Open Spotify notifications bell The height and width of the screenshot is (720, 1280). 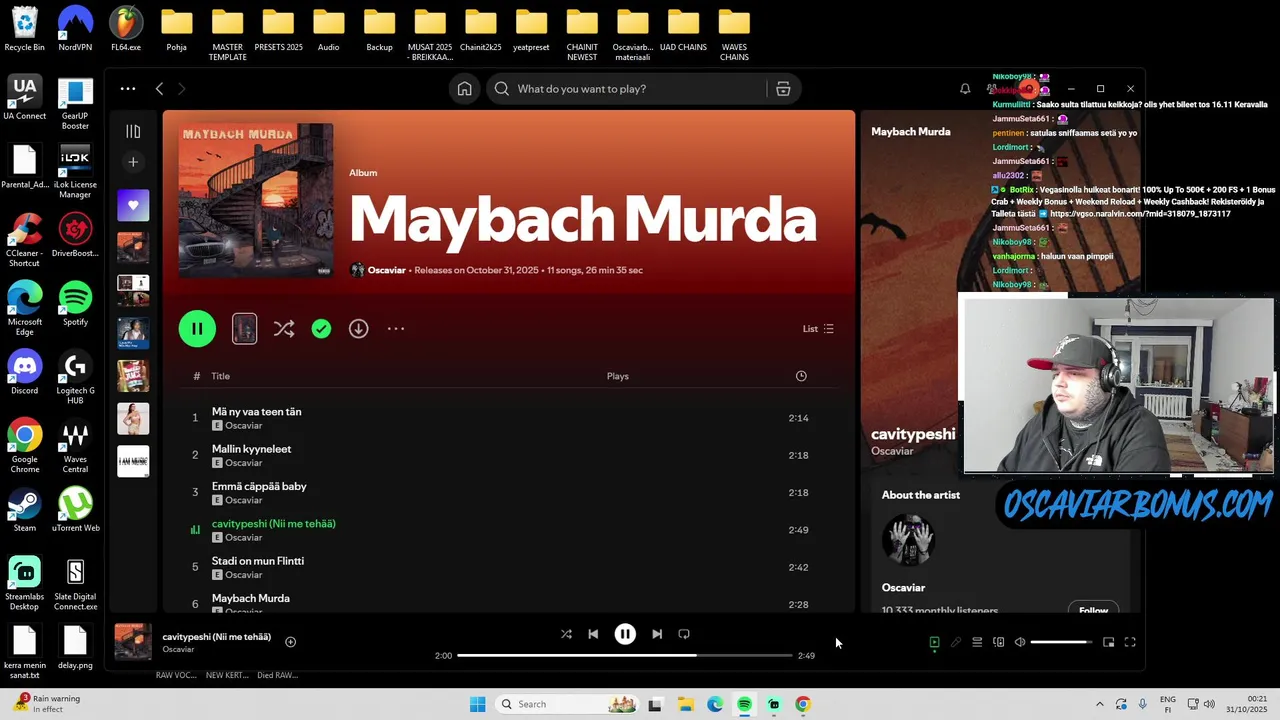pos(965,89)
